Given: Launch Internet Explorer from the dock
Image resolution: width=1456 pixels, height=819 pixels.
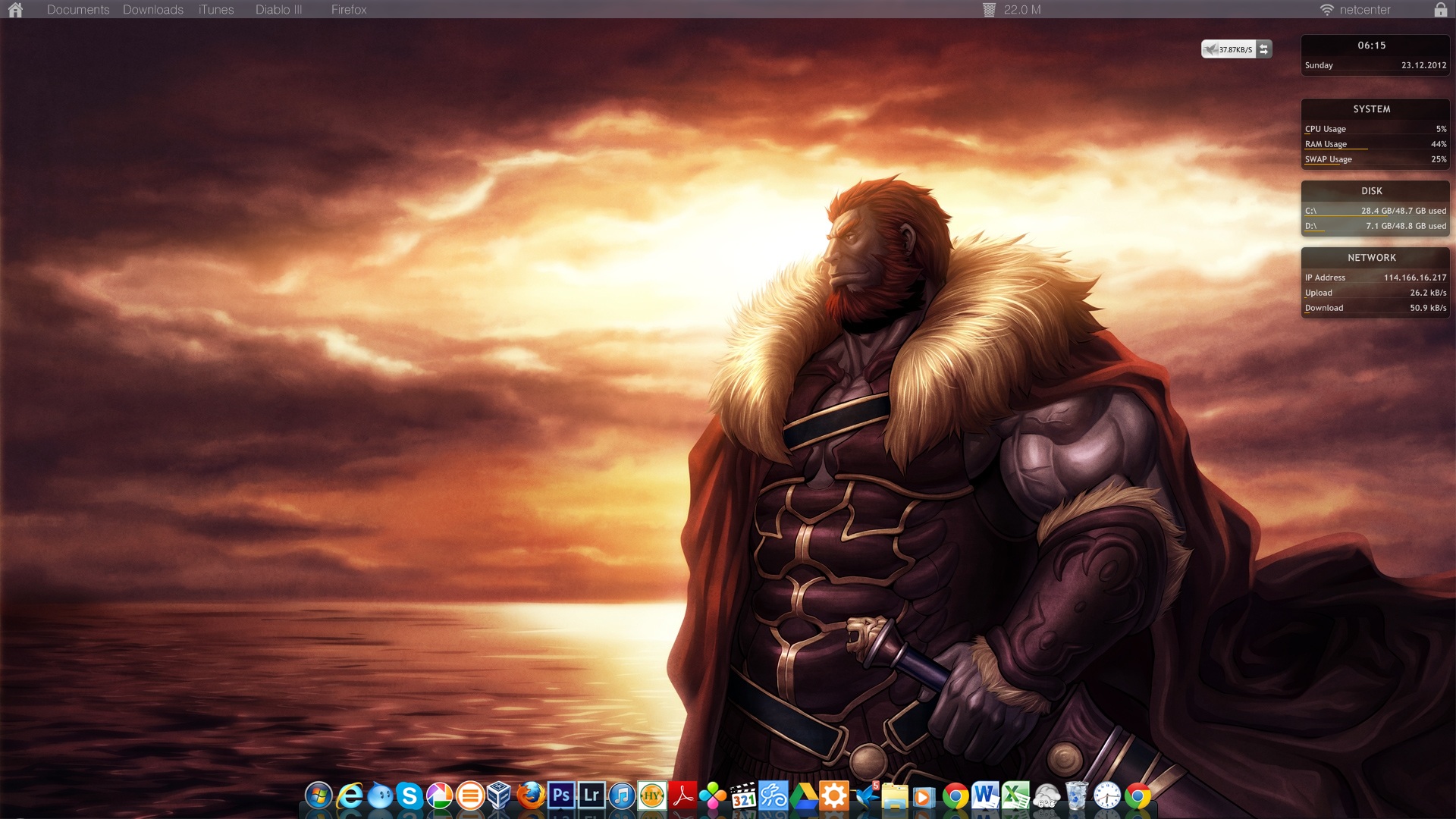Looking at the screenshot, I should click(350, 796).
